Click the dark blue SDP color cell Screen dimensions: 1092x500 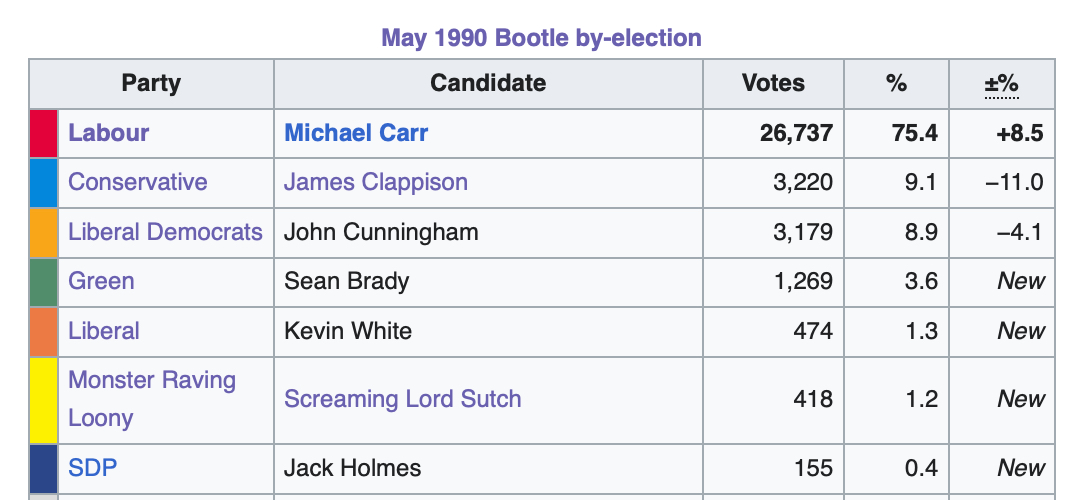44,467
